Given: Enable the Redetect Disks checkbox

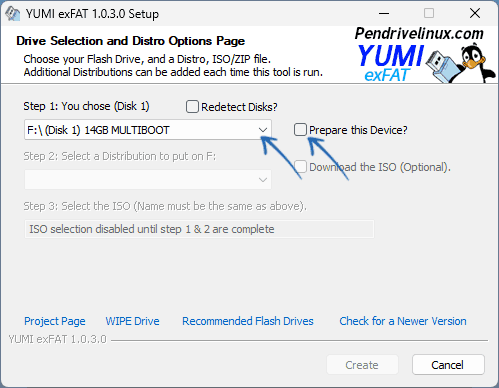Looking at the screenshot, I should pos(192,107).
